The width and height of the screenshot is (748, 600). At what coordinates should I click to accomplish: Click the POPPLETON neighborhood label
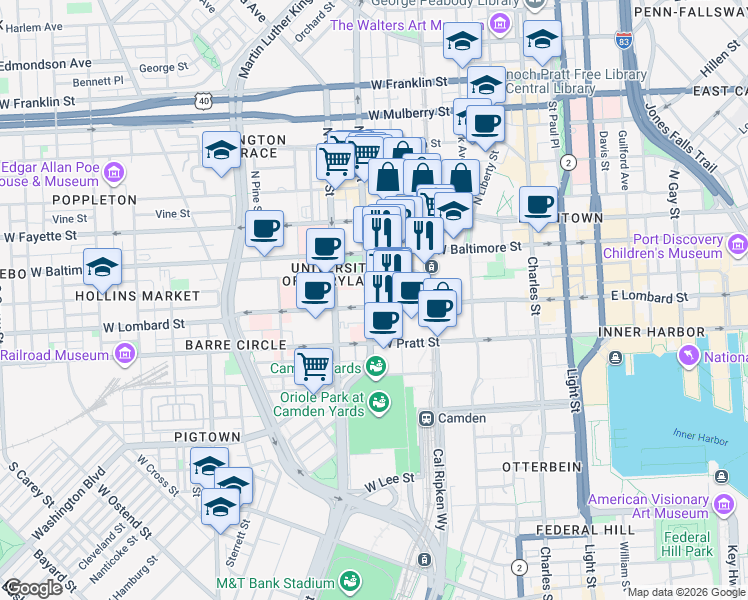point(94,199)
